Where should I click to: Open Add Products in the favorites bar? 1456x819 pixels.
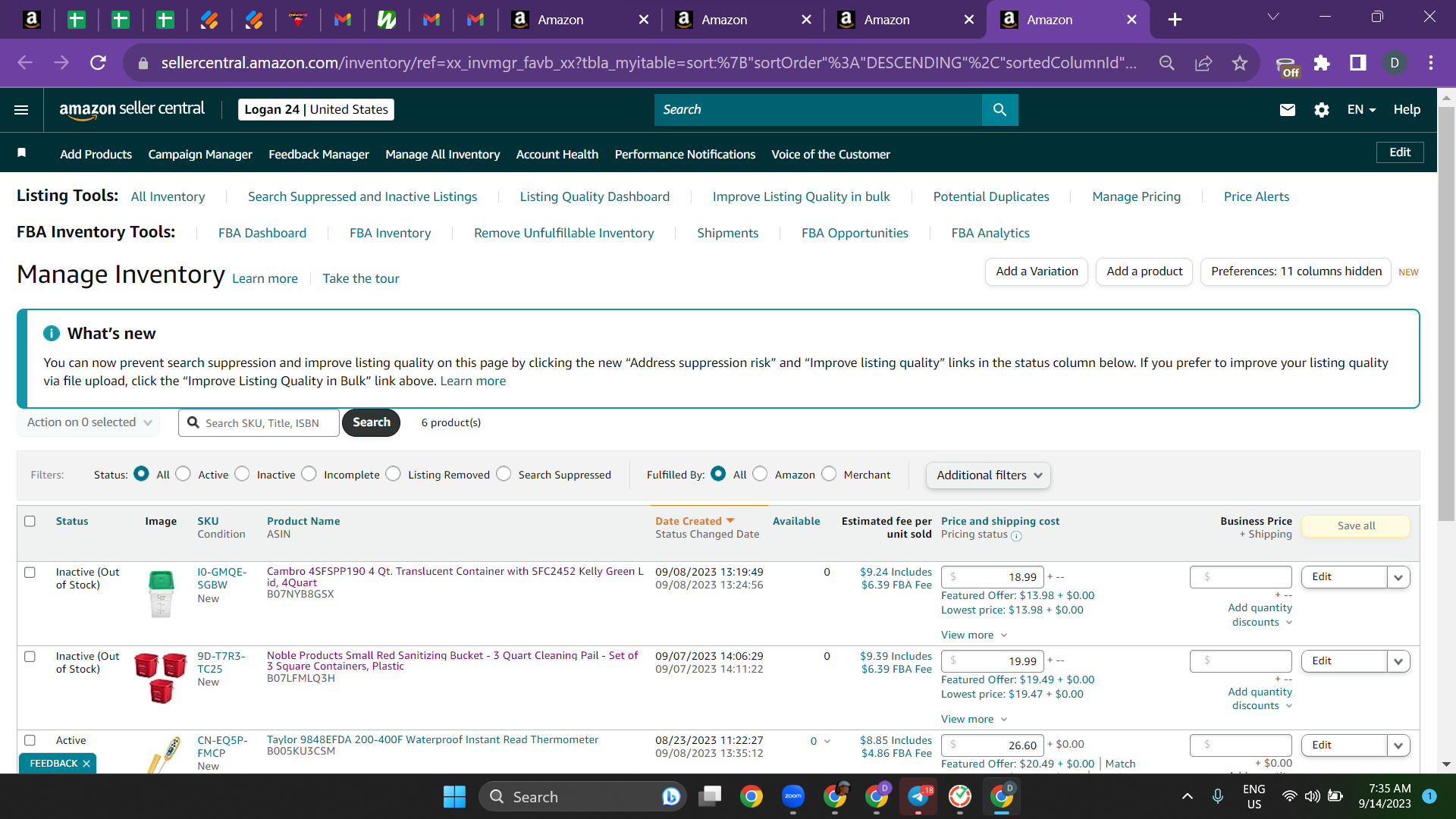[96, 154]
